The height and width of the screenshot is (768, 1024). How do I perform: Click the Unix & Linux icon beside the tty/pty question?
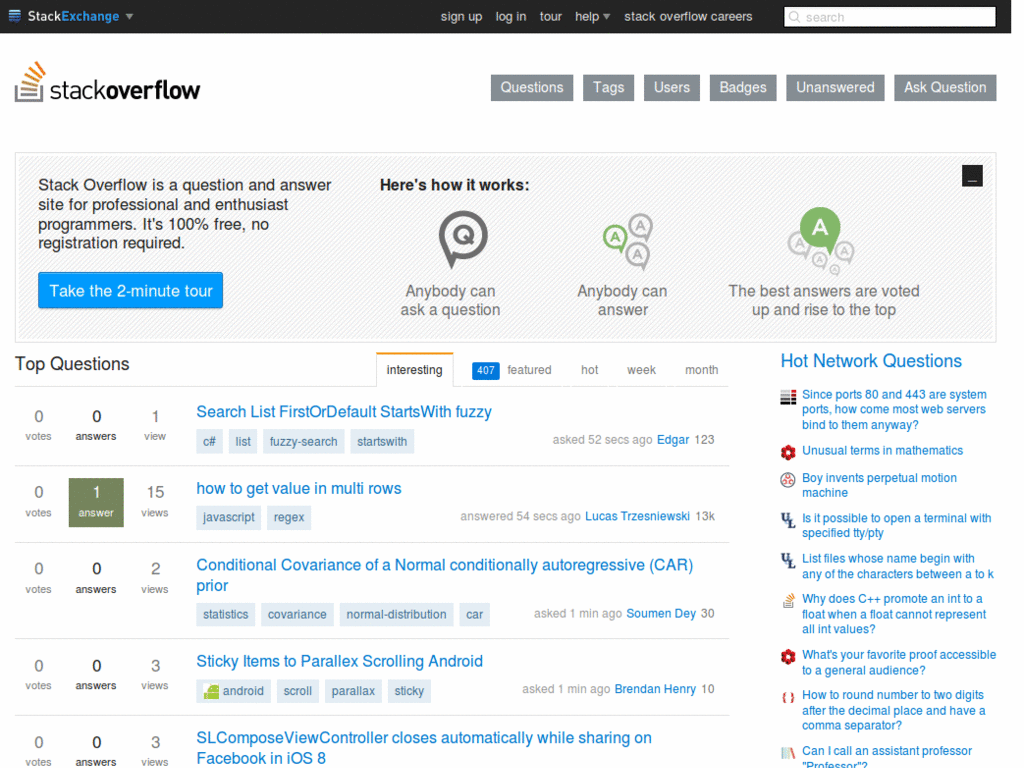787,518
